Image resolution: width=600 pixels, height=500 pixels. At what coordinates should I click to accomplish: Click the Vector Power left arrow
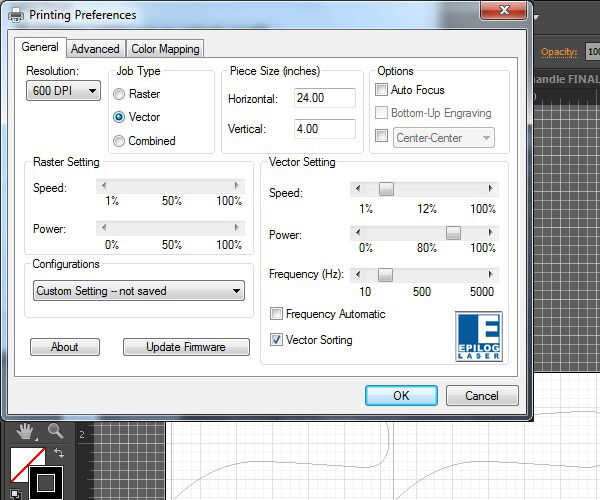point(358,232)
